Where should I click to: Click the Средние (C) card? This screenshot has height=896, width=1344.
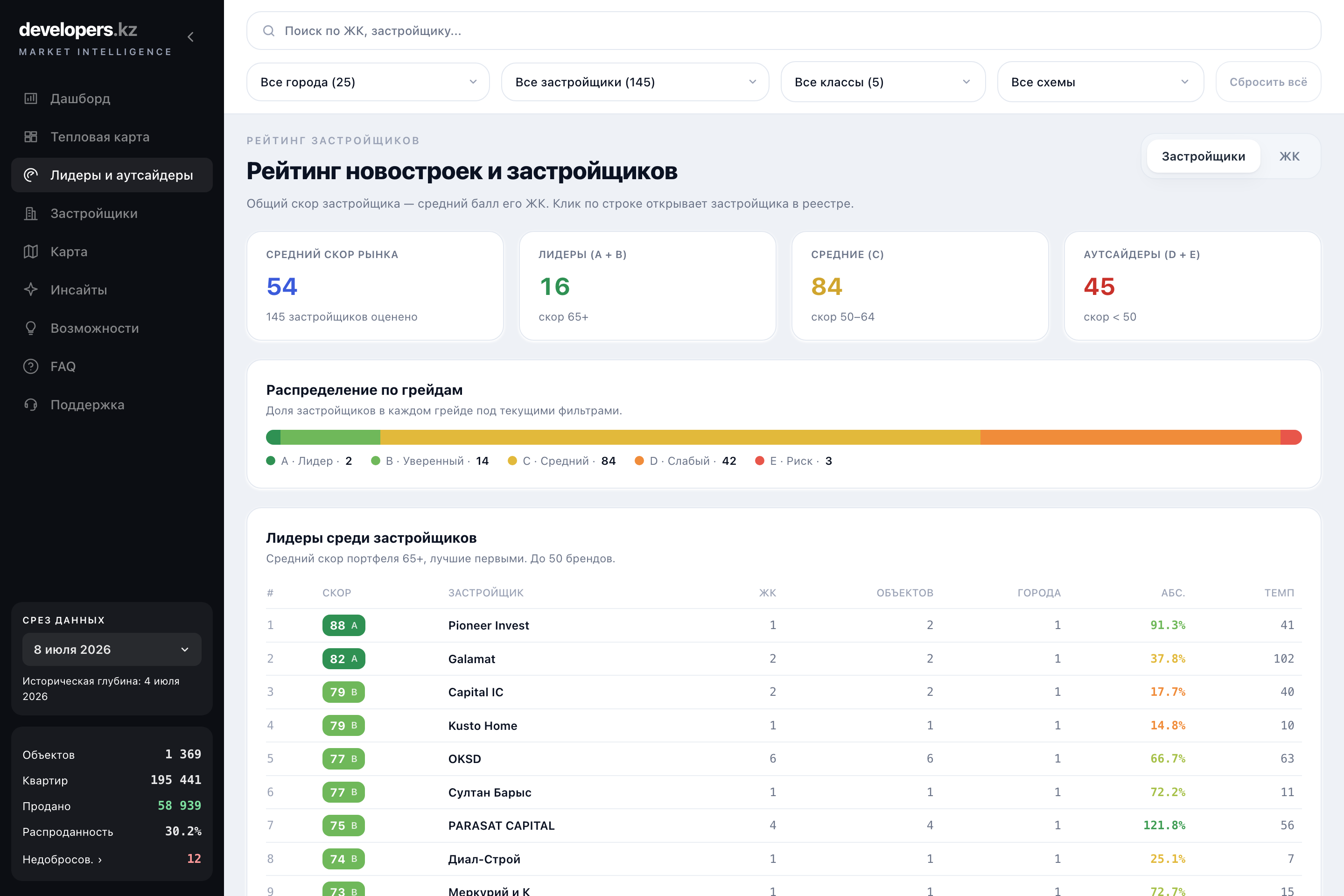click(x=919, y=286)
